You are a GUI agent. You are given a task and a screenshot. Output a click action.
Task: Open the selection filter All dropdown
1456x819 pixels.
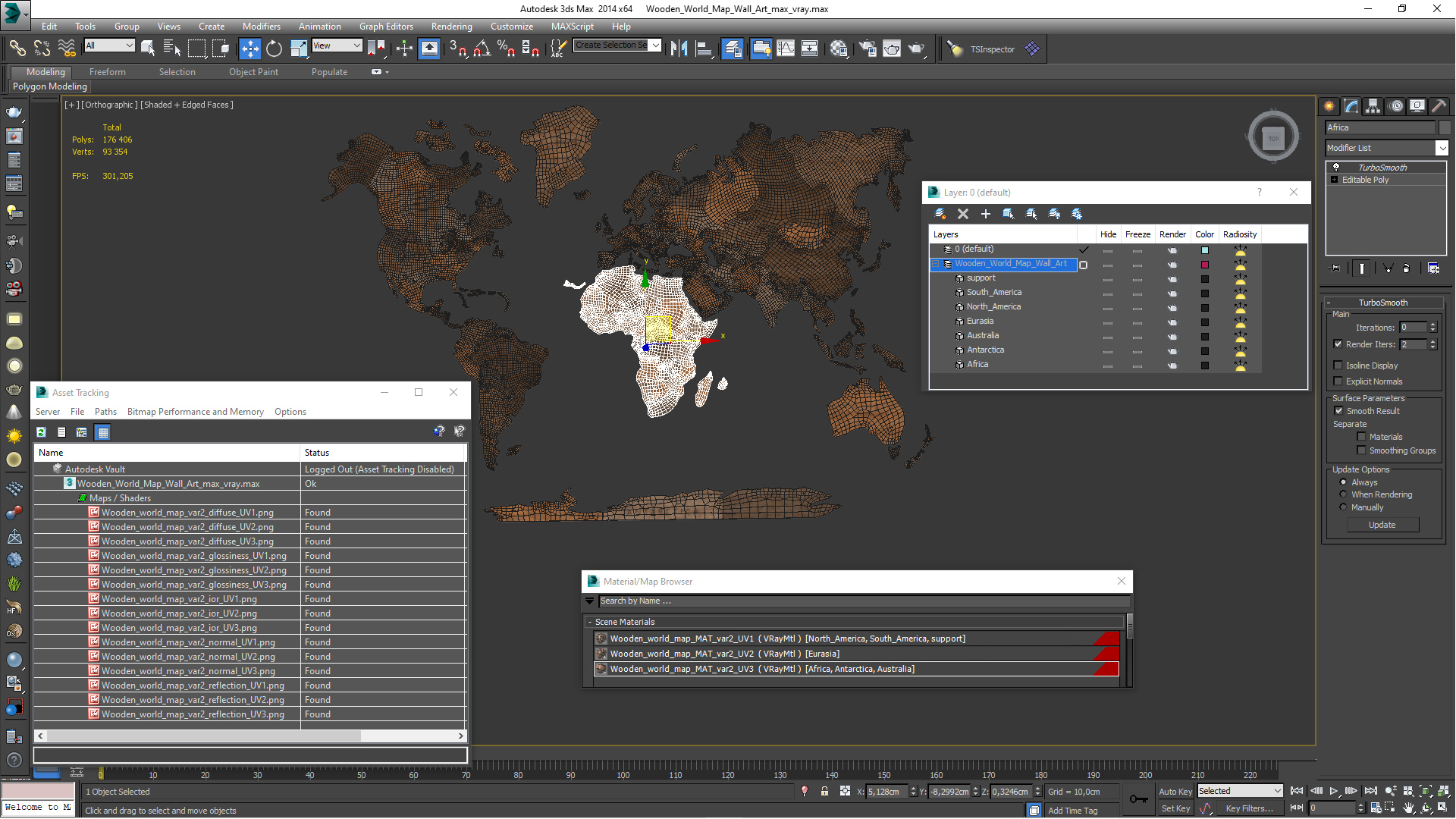(x=109, y=45)
